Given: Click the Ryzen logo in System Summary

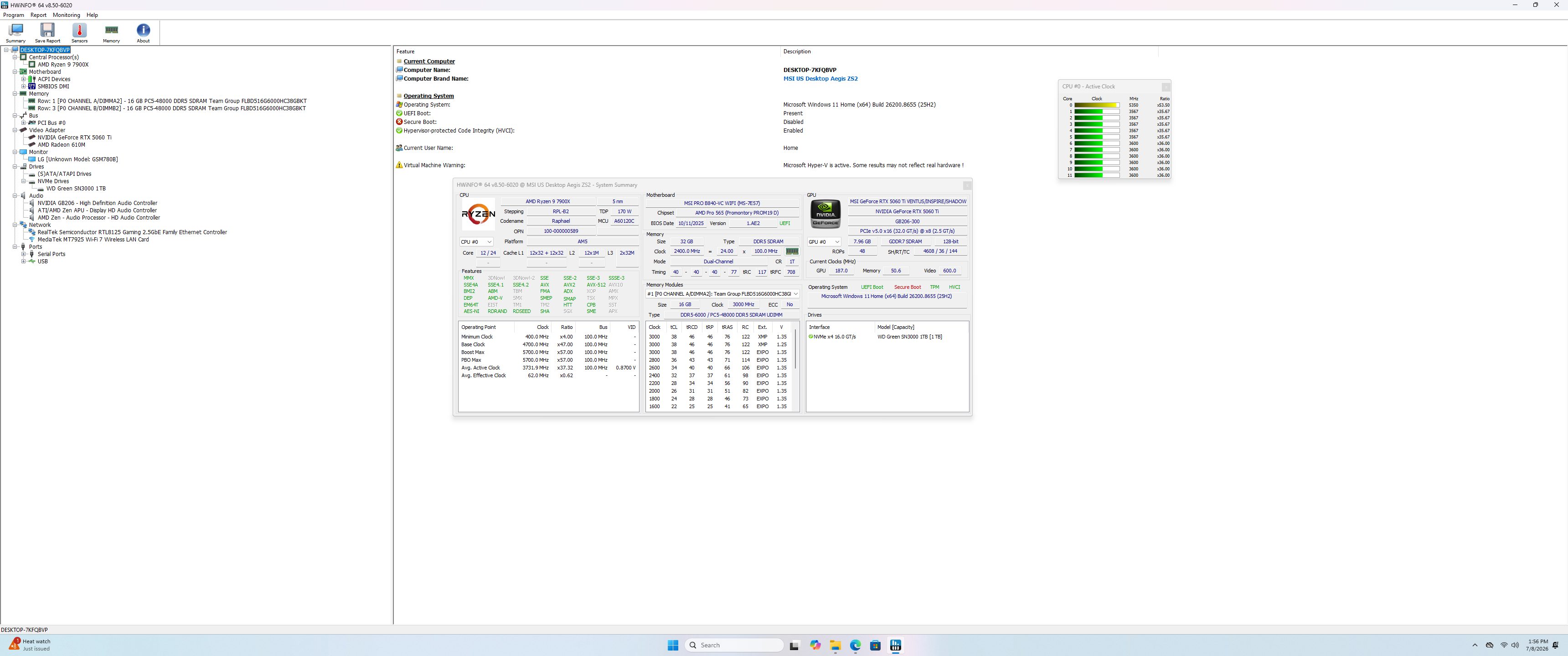Looking at the screenshot, I should point(479,214).
